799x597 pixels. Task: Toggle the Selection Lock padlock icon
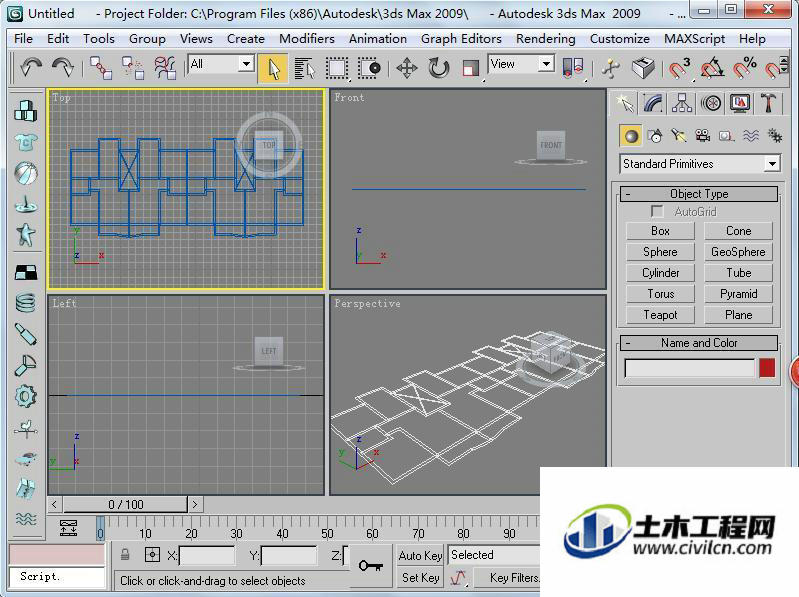(125, 555)
